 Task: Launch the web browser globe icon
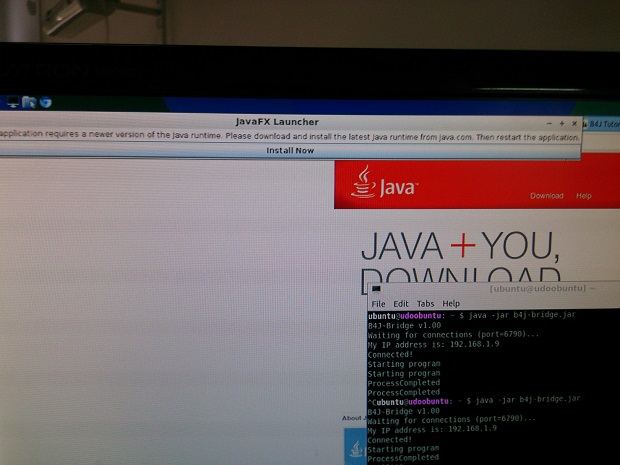click(x=45, y=102)
